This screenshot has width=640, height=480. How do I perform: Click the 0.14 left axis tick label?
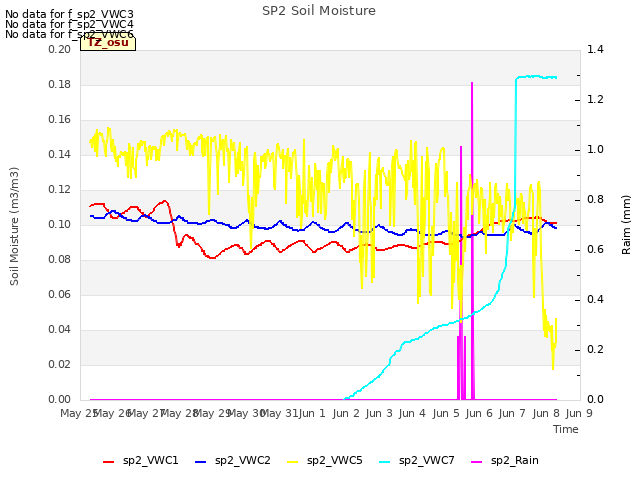point(60,154)
